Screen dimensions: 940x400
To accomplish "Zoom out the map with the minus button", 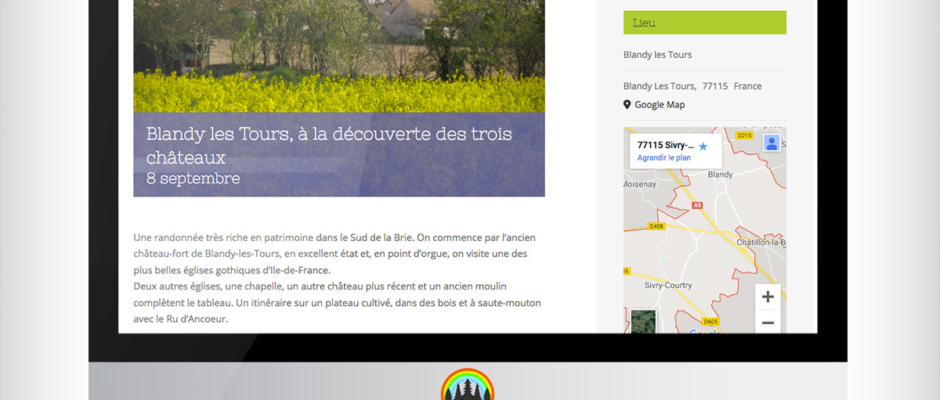I will coord(767,322).
